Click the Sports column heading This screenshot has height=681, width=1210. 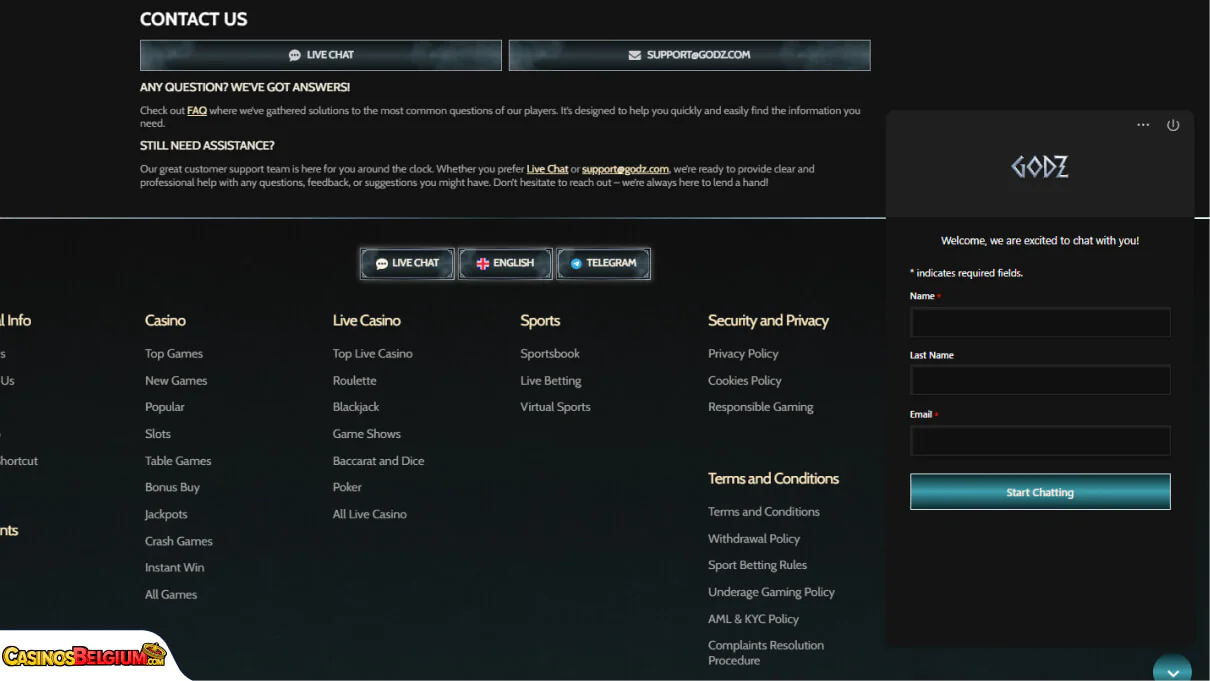point(540,321)
